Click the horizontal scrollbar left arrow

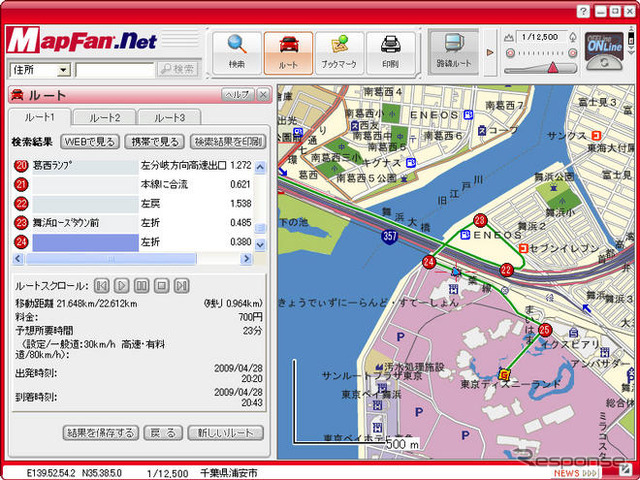18,259
